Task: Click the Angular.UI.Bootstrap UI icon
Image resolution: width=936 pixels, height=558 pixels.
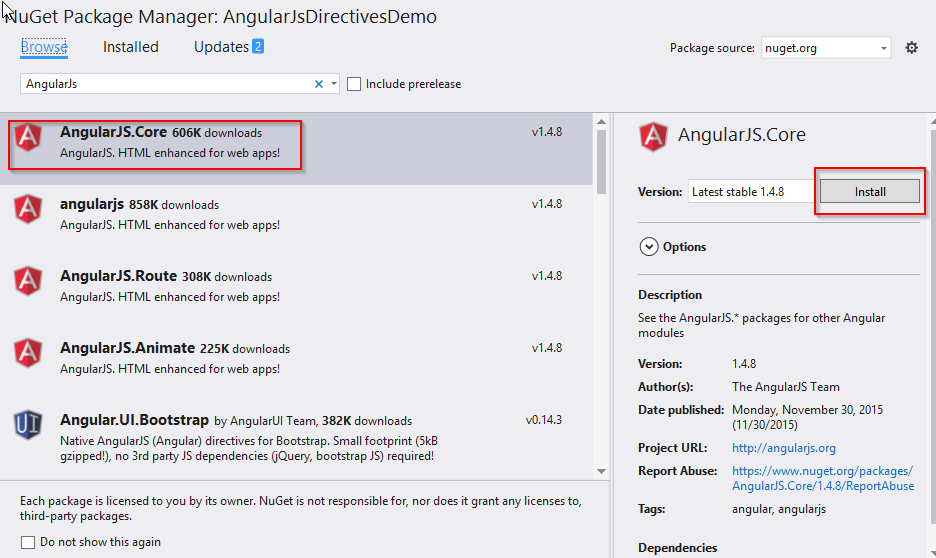Action: coord(27,425)
